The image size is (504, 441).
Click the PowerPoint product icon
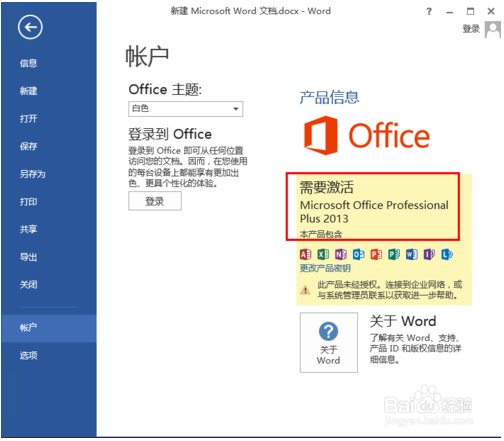[376, 254]
